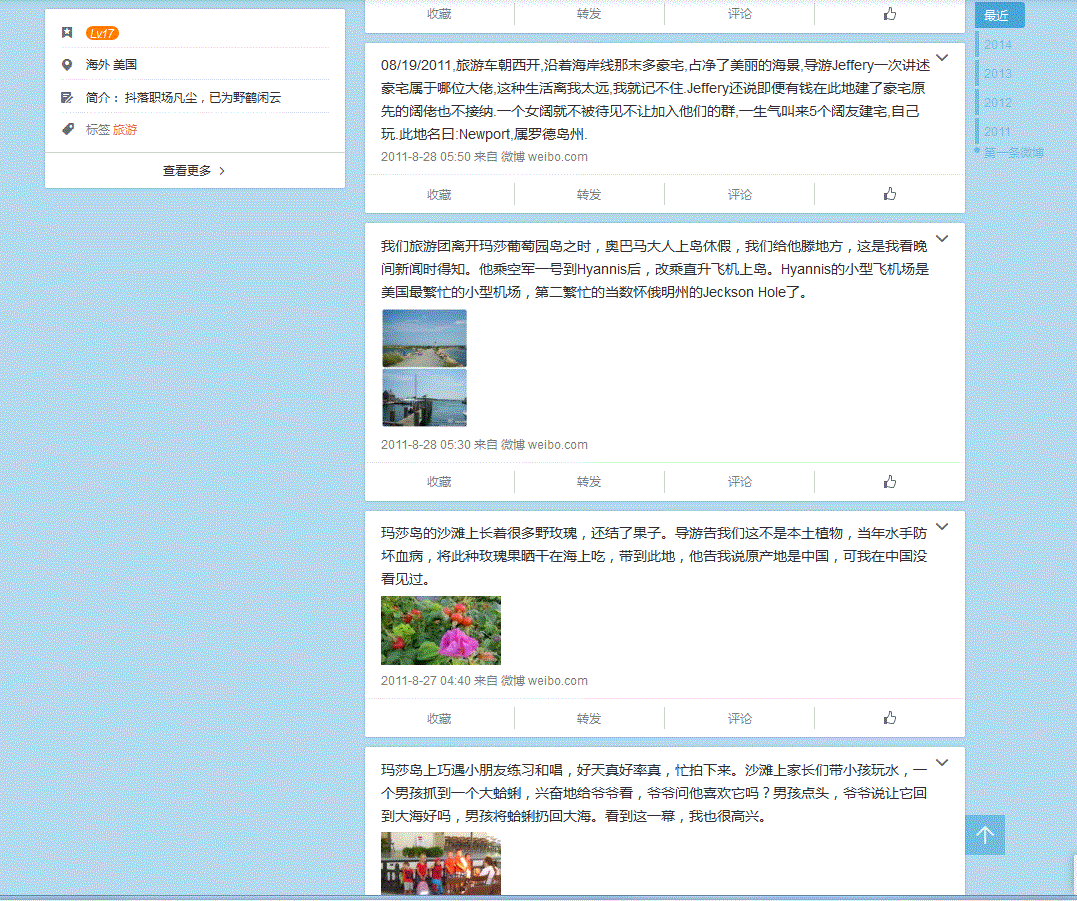Like the Newport mansion post with thumbs-up
The width and height of the screenshot is (1077, 901).
pyautogui.click(x=889, y=194)
